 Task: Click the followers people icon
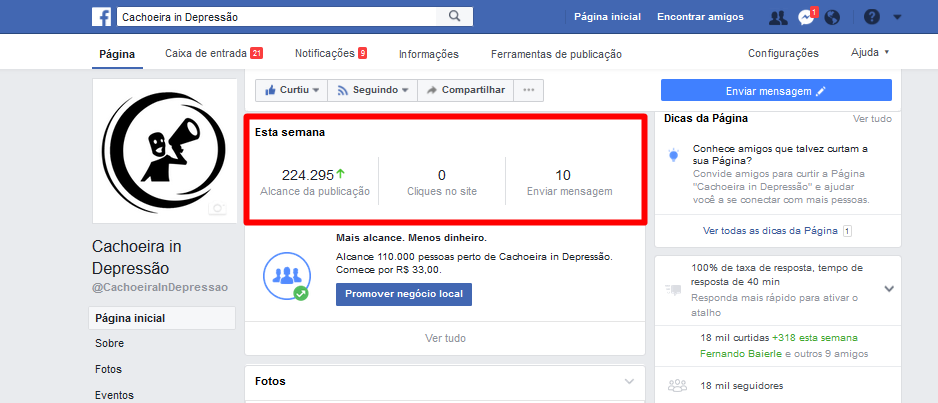pos(677,386)
